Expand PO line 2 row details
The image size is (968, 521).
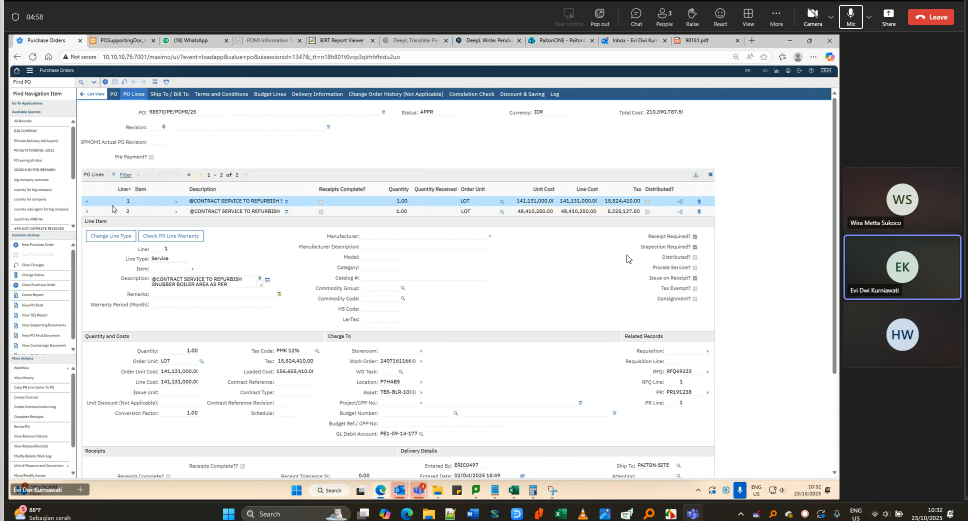click(87, 211)
